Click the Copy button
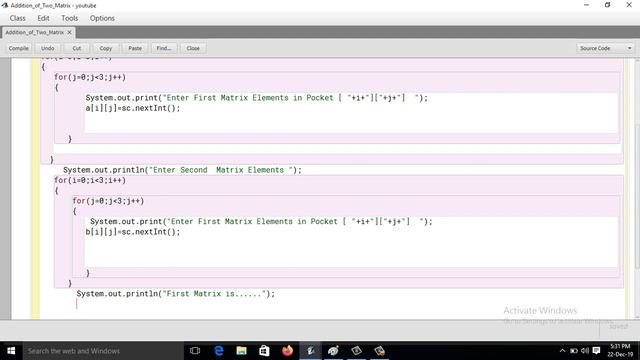 (106, 48)
